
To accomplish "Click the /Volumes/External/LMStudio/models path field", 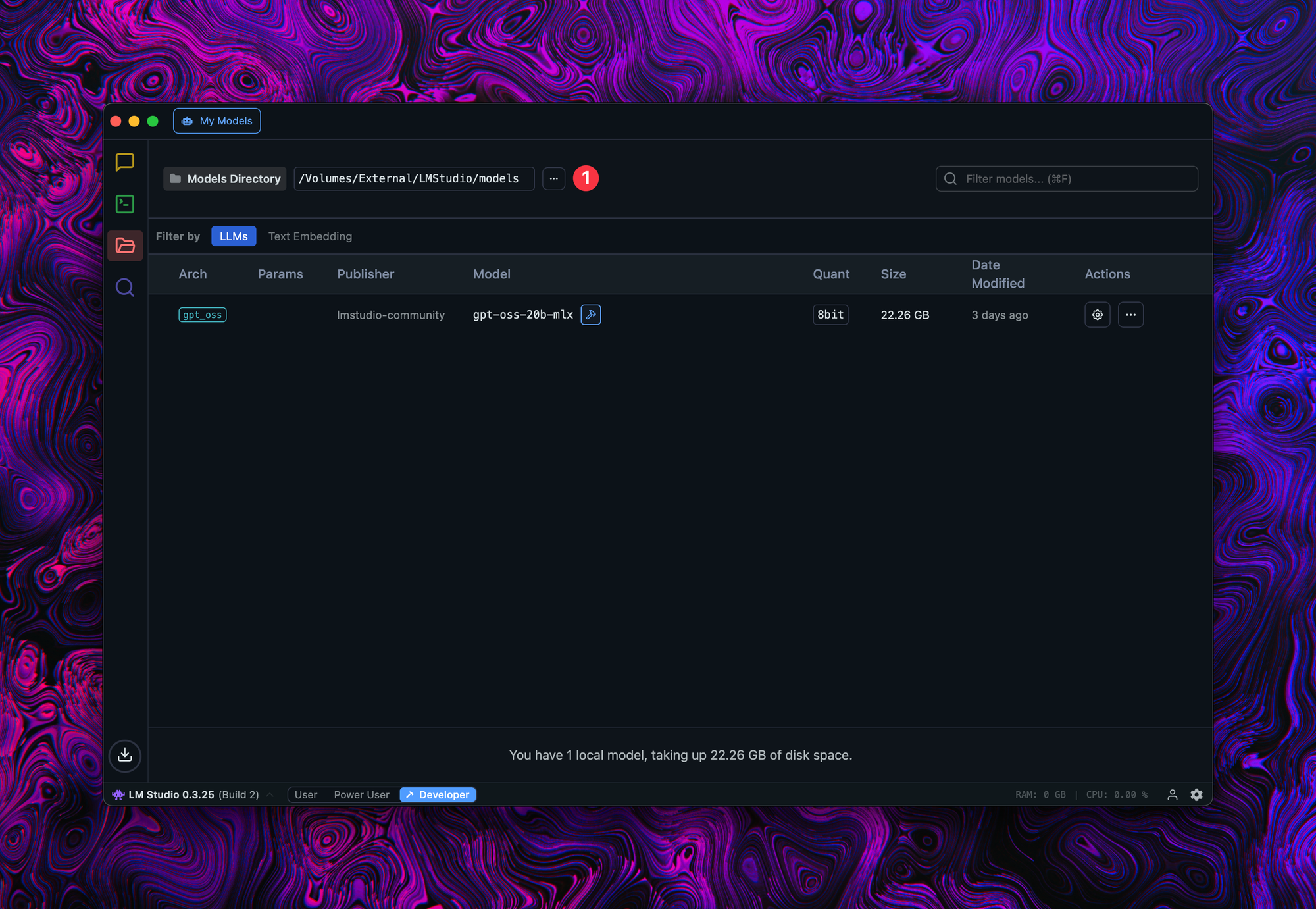I will point(414,178).
